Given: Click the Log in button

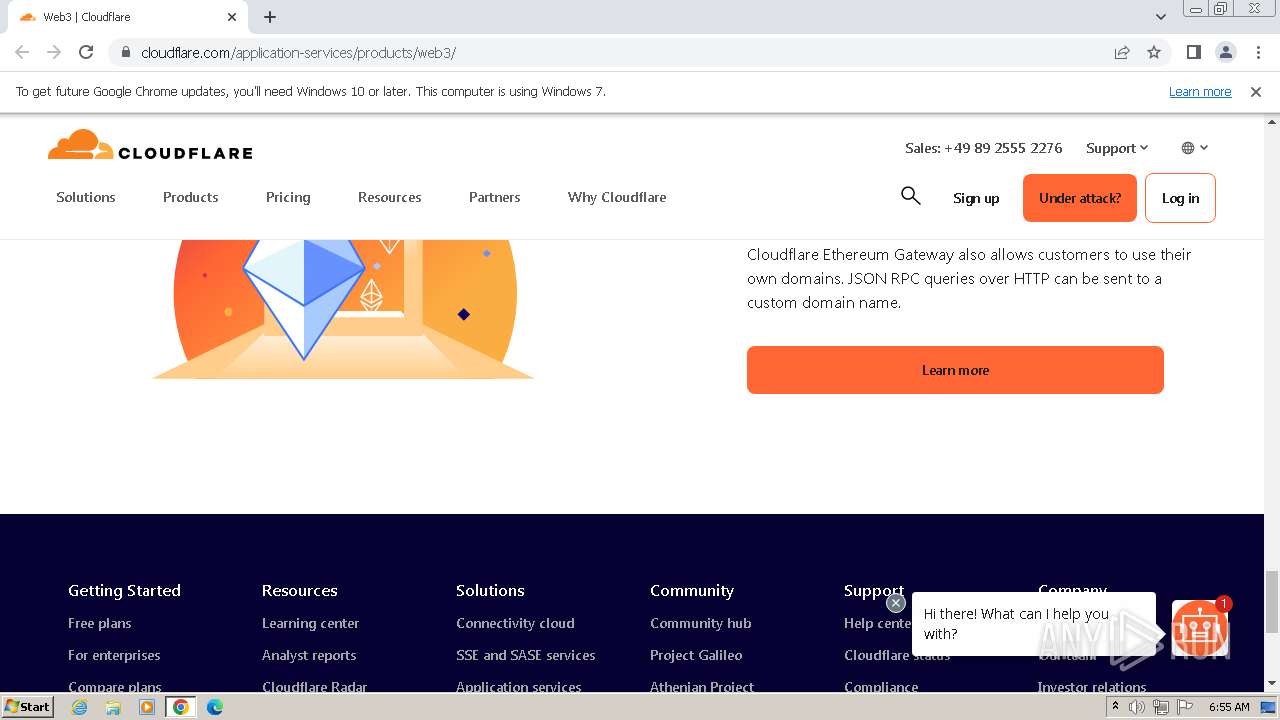Looking at the screenshot, I should 1180,198.
